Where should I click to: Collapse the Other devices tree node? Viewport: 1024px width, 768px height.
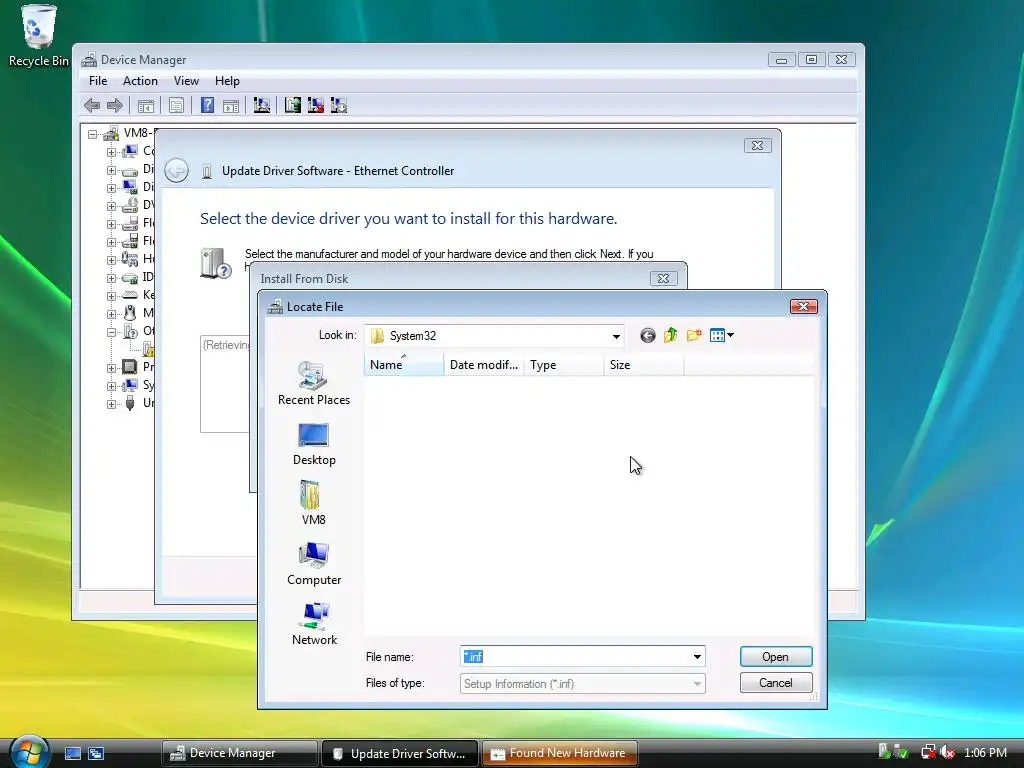[111, 332]
